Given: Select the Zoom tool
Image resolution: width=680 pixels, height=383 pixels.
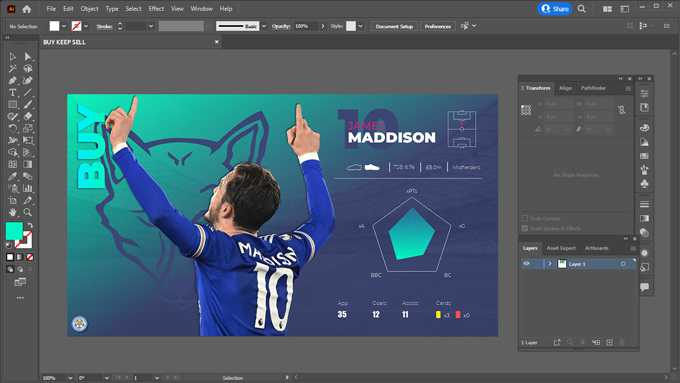Looking at the screenshot, I should pos(28,212).
